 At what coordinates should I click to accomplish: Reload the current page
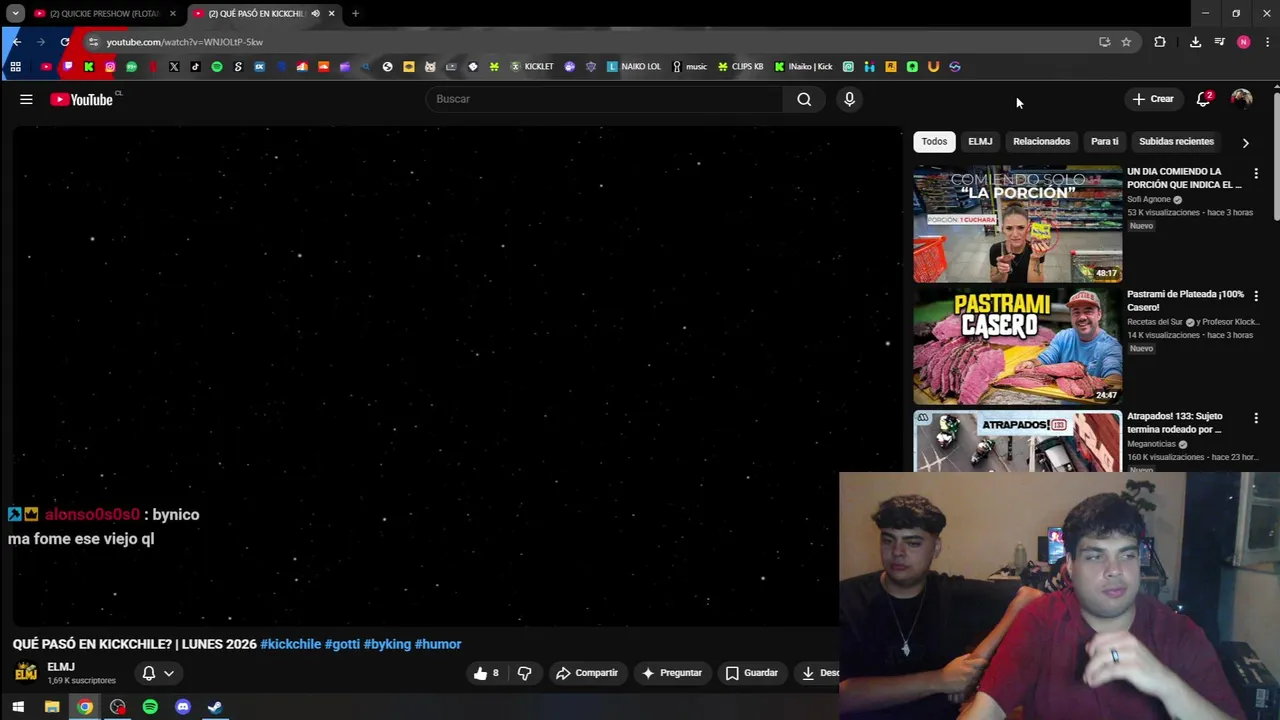[x=65, y=42]
